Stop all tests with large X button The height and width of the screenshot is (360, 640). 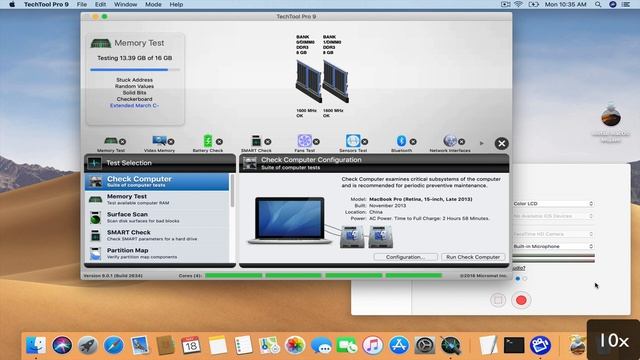click(x=502, y=143)
